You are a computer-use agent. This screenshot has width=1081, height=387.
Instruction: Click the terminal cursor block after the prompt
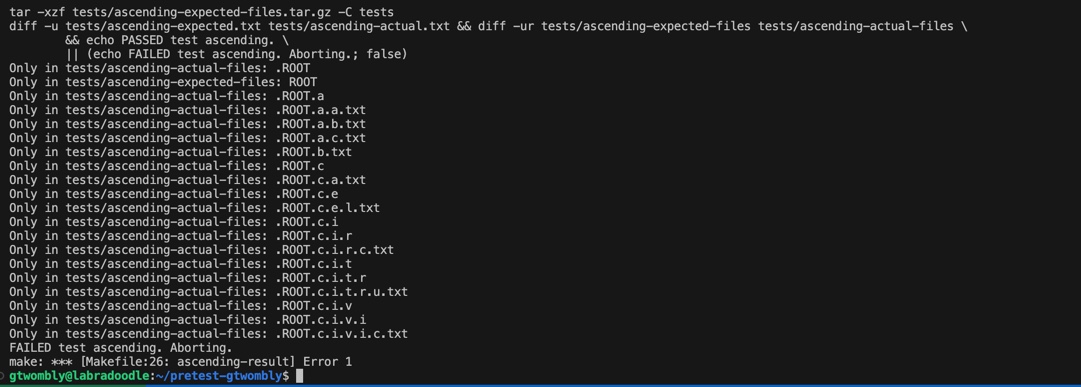pos(299,376)
